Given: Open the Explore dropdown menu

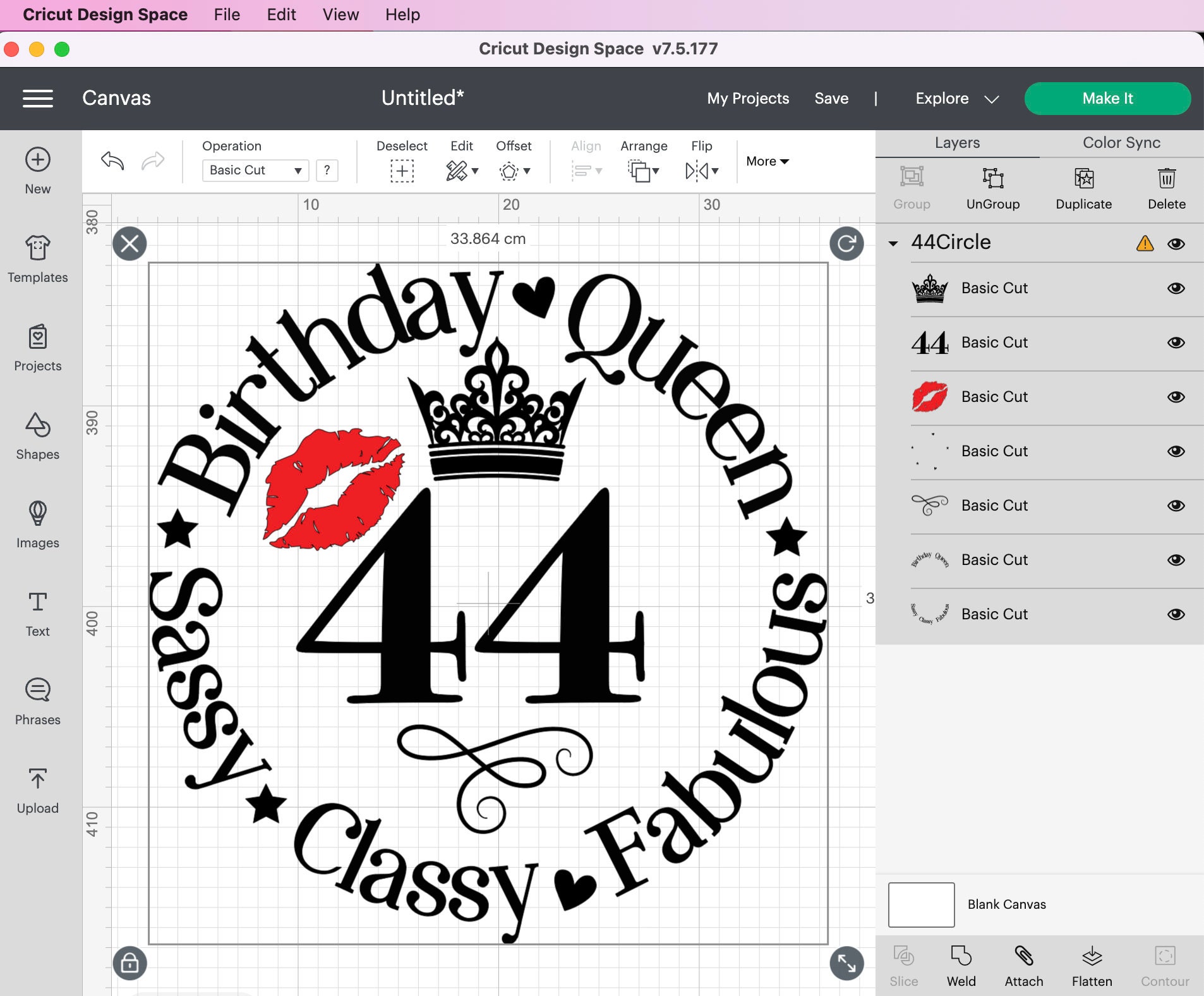Looking at the screenshot, I should coord(956,98).
